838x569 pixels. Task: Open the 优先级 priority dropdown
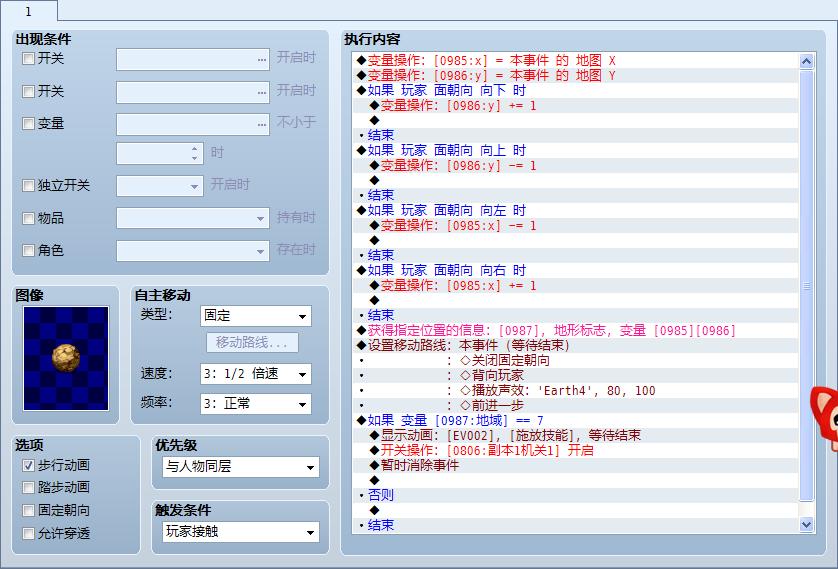click(240, 467)
